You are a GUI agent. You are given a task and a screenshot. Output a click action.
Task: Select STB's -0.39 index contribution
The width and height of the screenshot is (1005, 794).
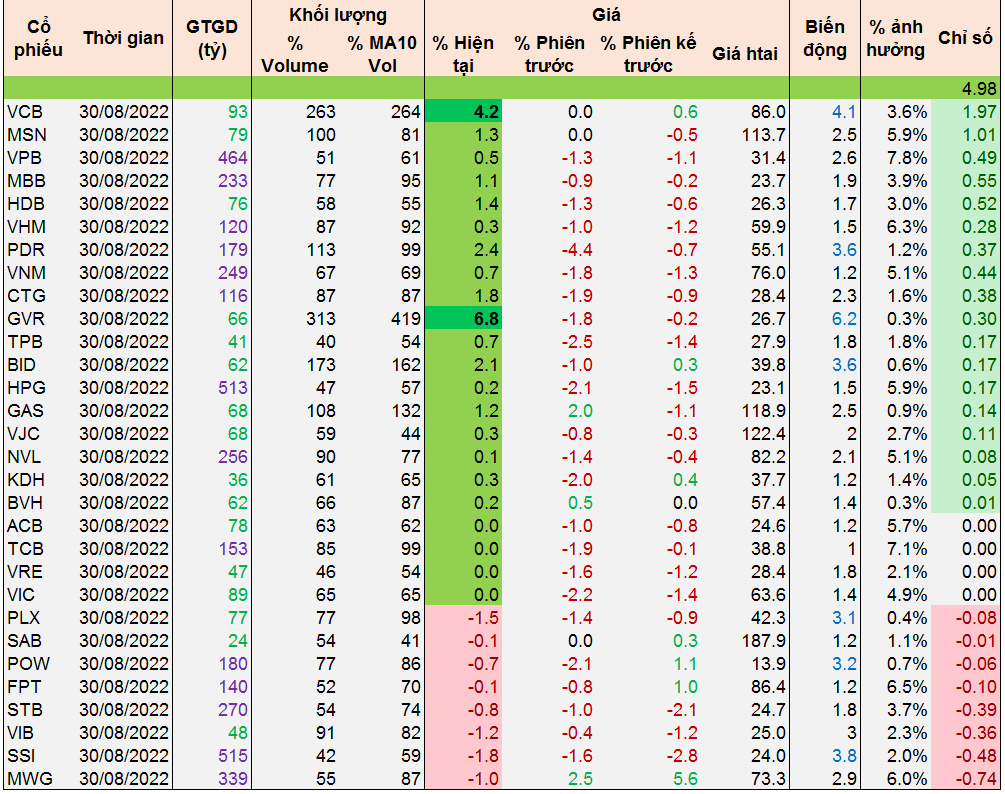pos(976,709)
